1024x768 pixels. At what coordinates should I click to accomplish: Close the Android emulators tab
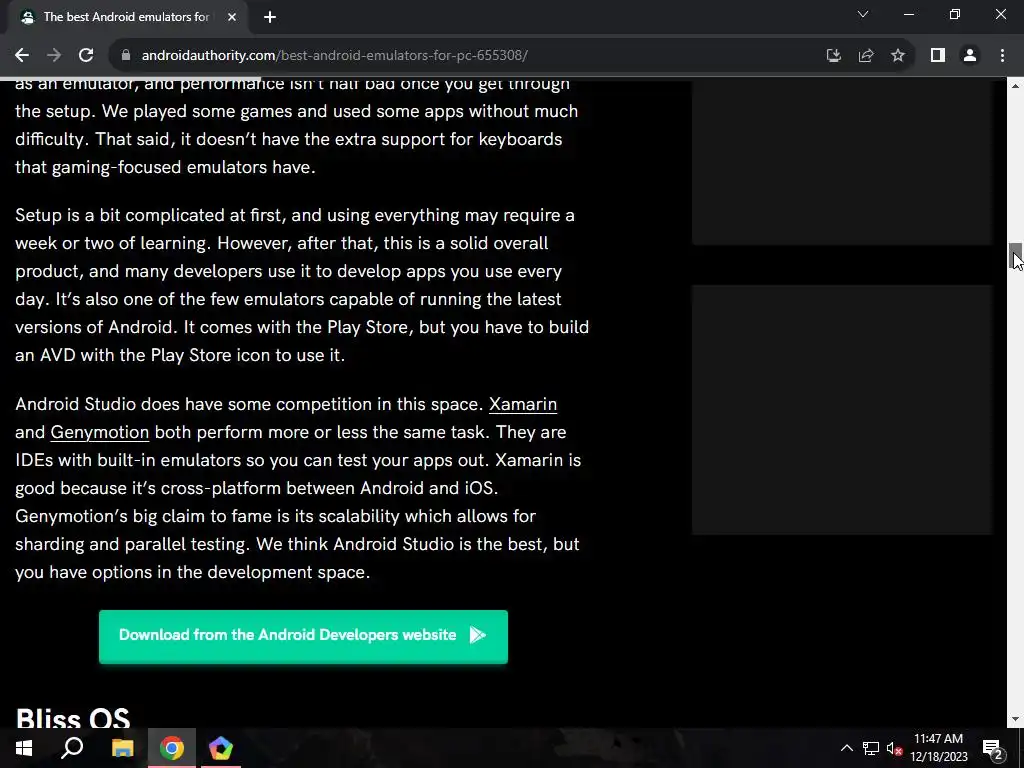click(x=232, y=18)
